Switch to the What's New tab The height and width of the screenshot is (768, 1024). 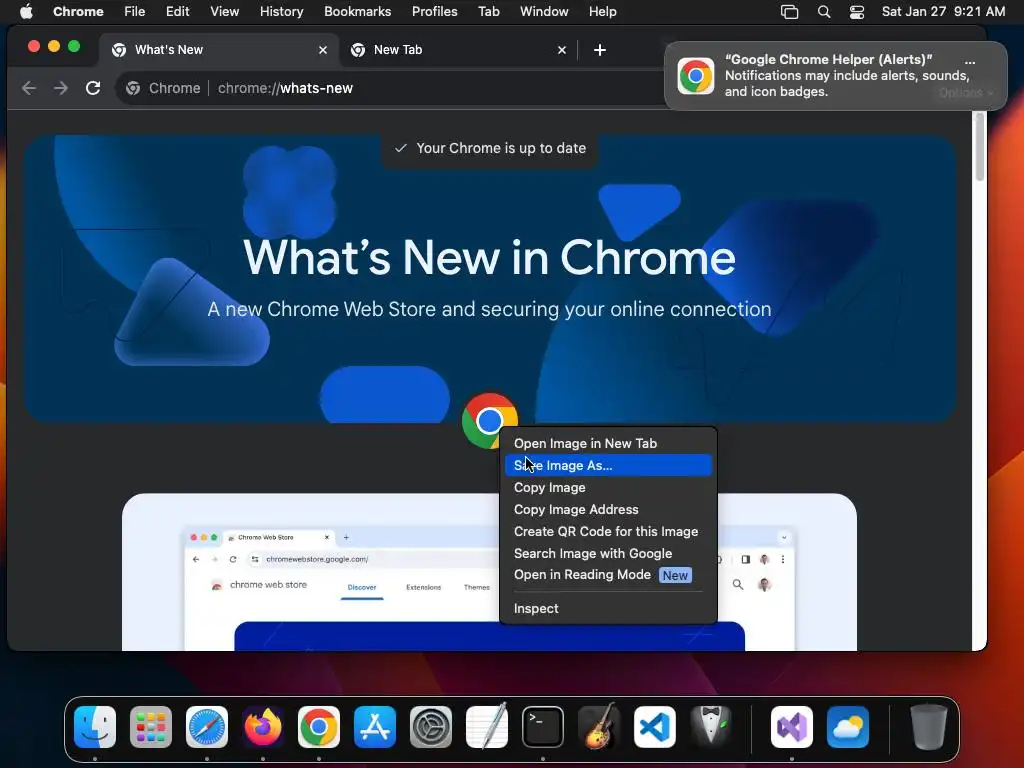[x=219, y=50]
